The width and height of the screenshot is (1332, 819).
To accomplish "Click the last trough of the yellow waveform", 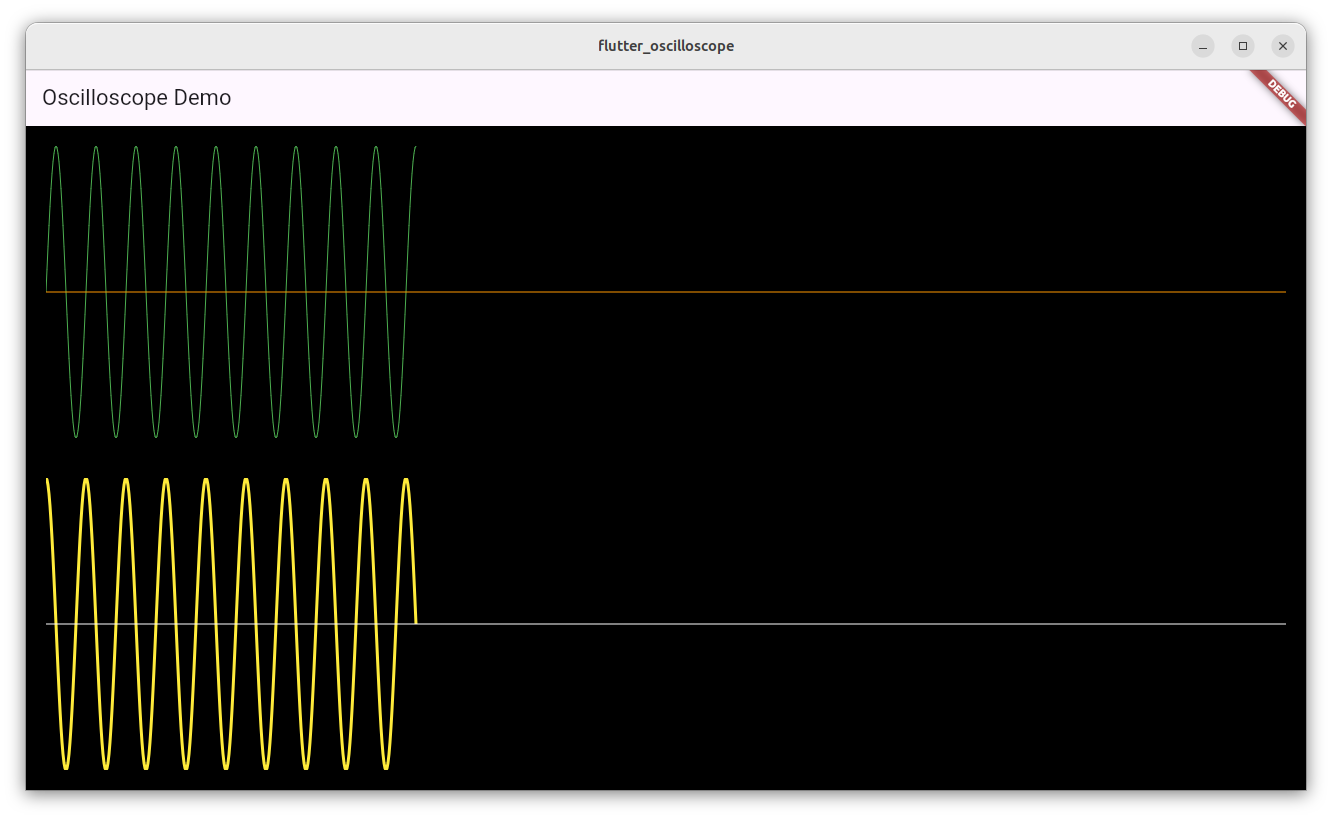I will (x=386, y=767).
